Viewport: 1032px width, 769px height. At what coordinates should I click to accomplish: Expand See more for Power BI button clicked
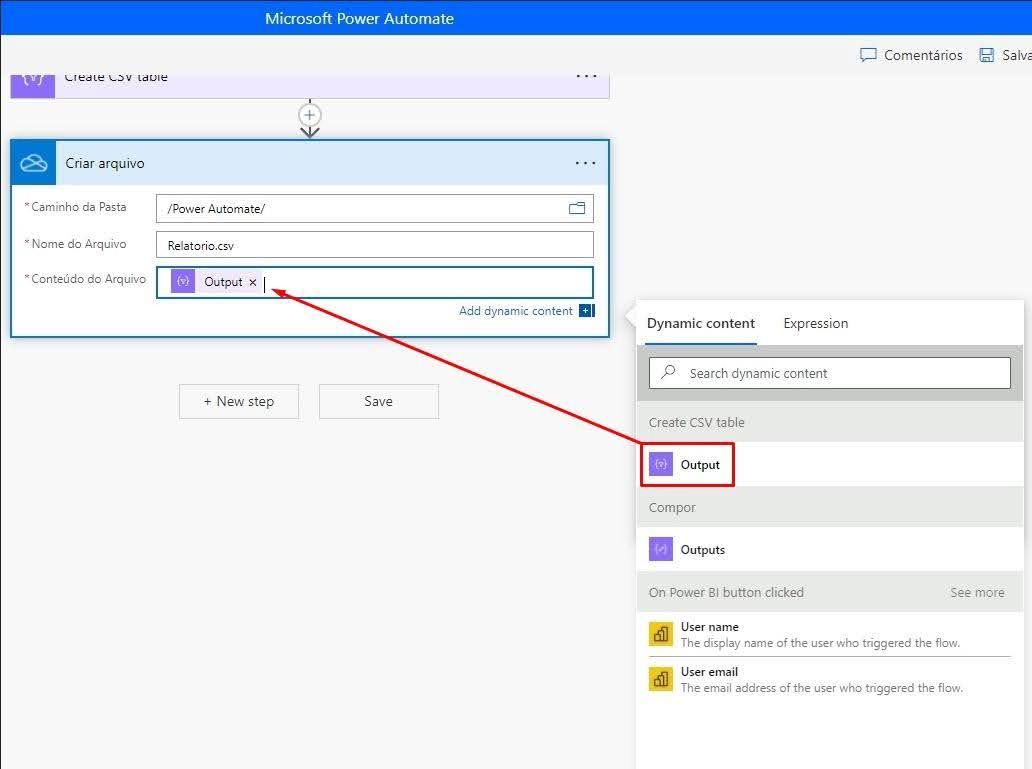[x=976, y=592]
